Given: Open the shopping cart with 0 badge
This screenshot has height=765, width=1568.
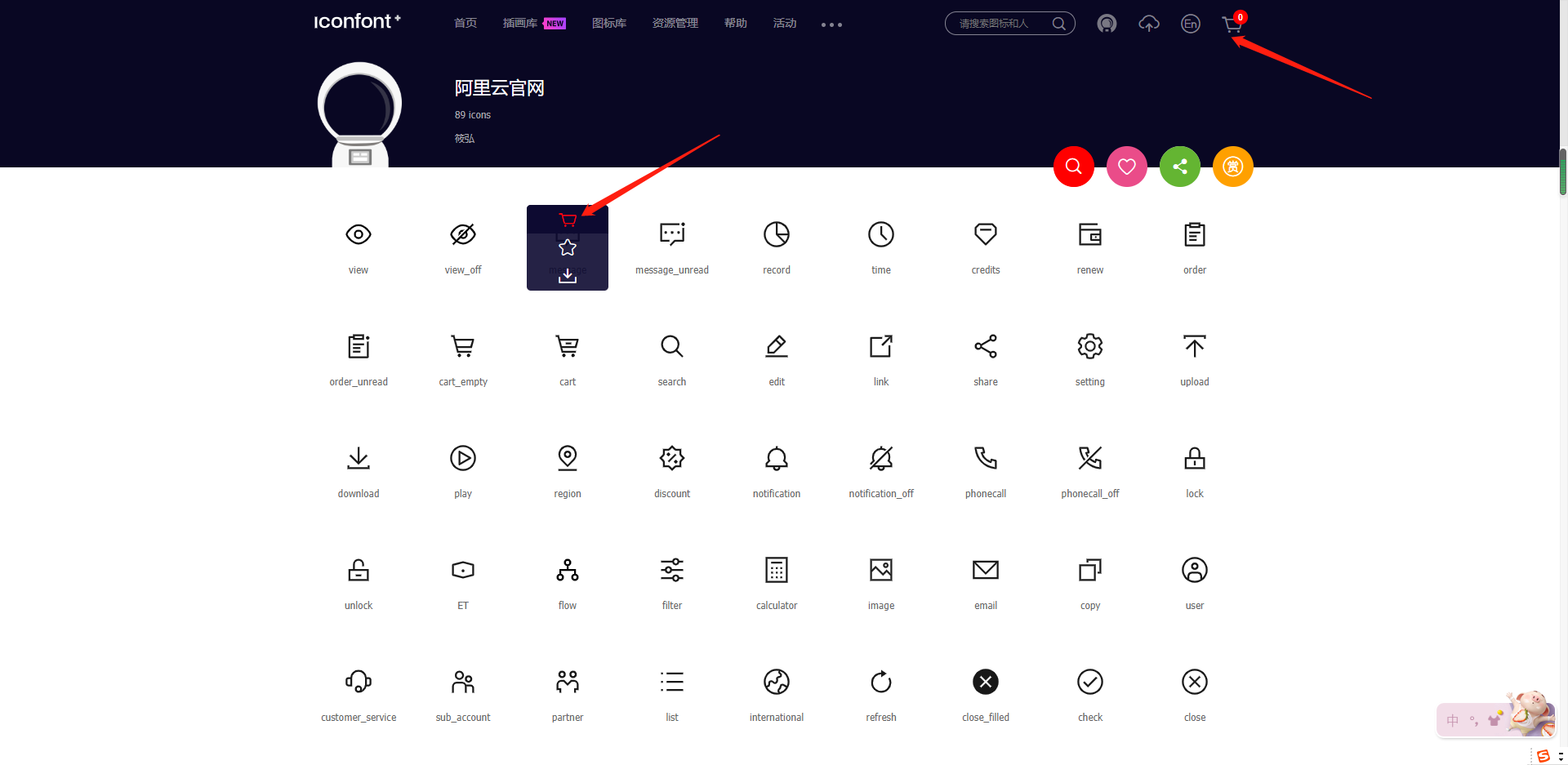Looking at the screenshot, I should click(x=1232, y=24).
